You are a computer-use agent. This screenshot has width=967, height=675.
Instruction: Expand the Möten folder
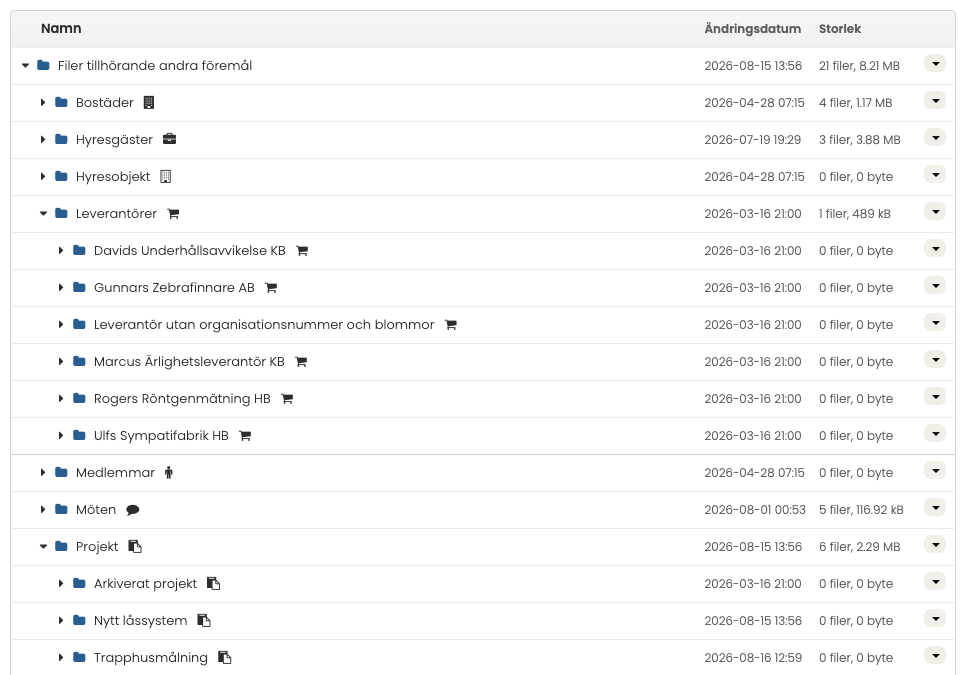[43, 509]
